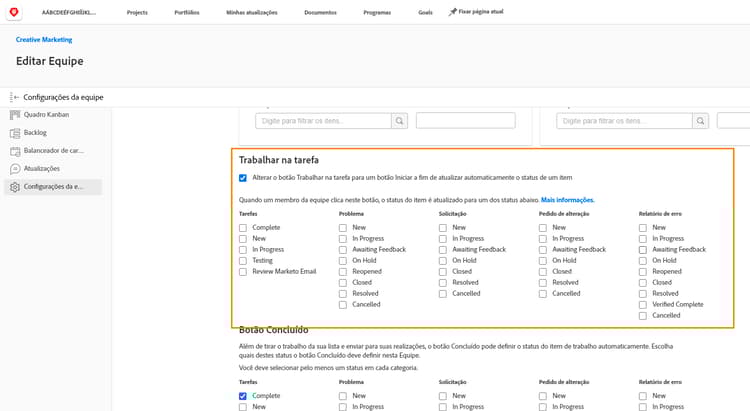
Task: Click the collapse arrow icon beside Configurações da equipe
Action: click(x=14, y=97)
